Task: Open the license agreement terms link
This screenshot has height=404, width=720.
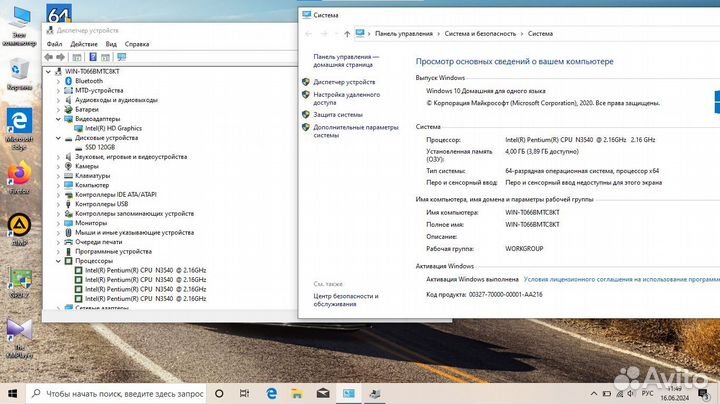Action: click(x=622, y=279)
